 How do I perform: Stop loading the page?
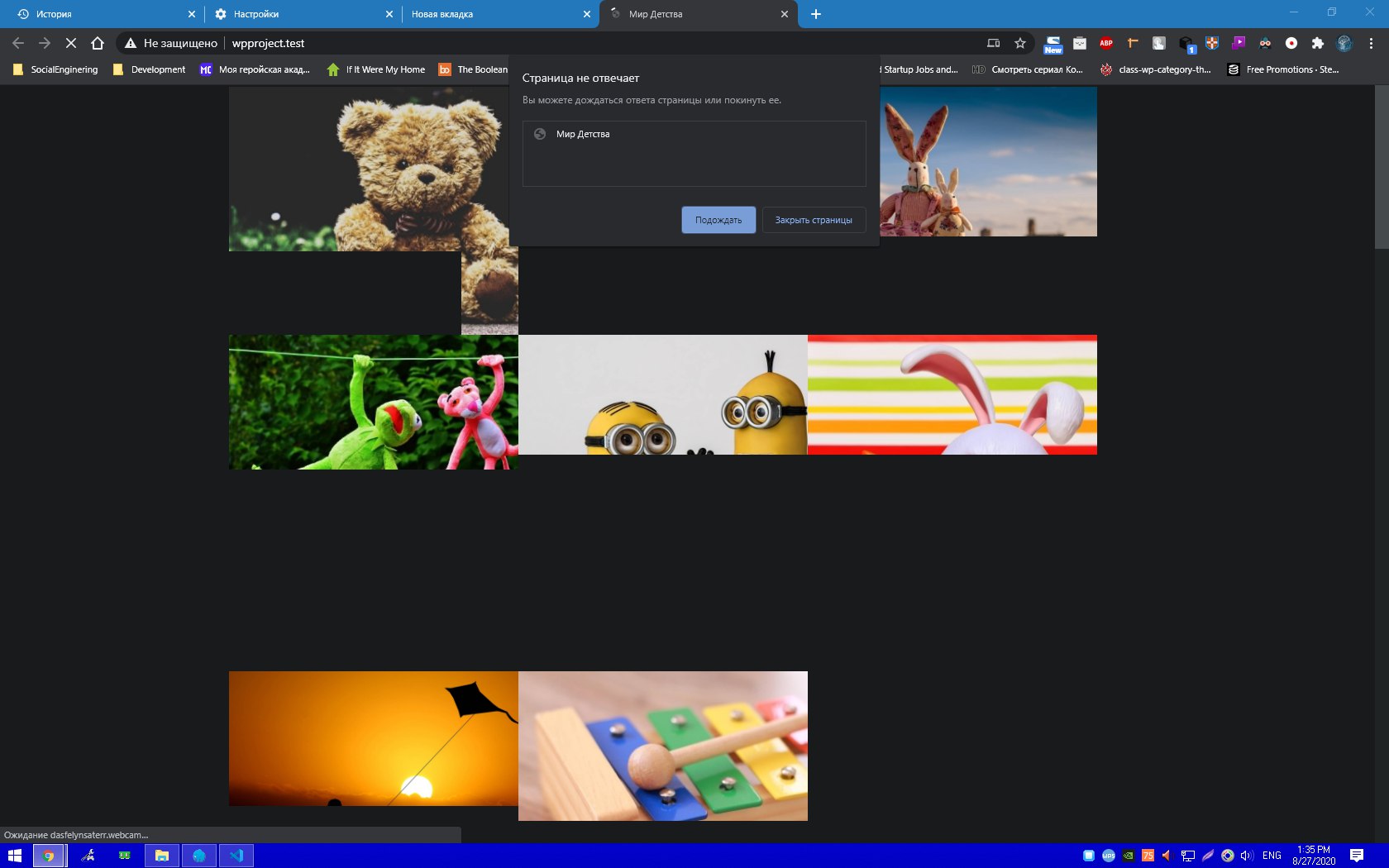click(71, 43)
